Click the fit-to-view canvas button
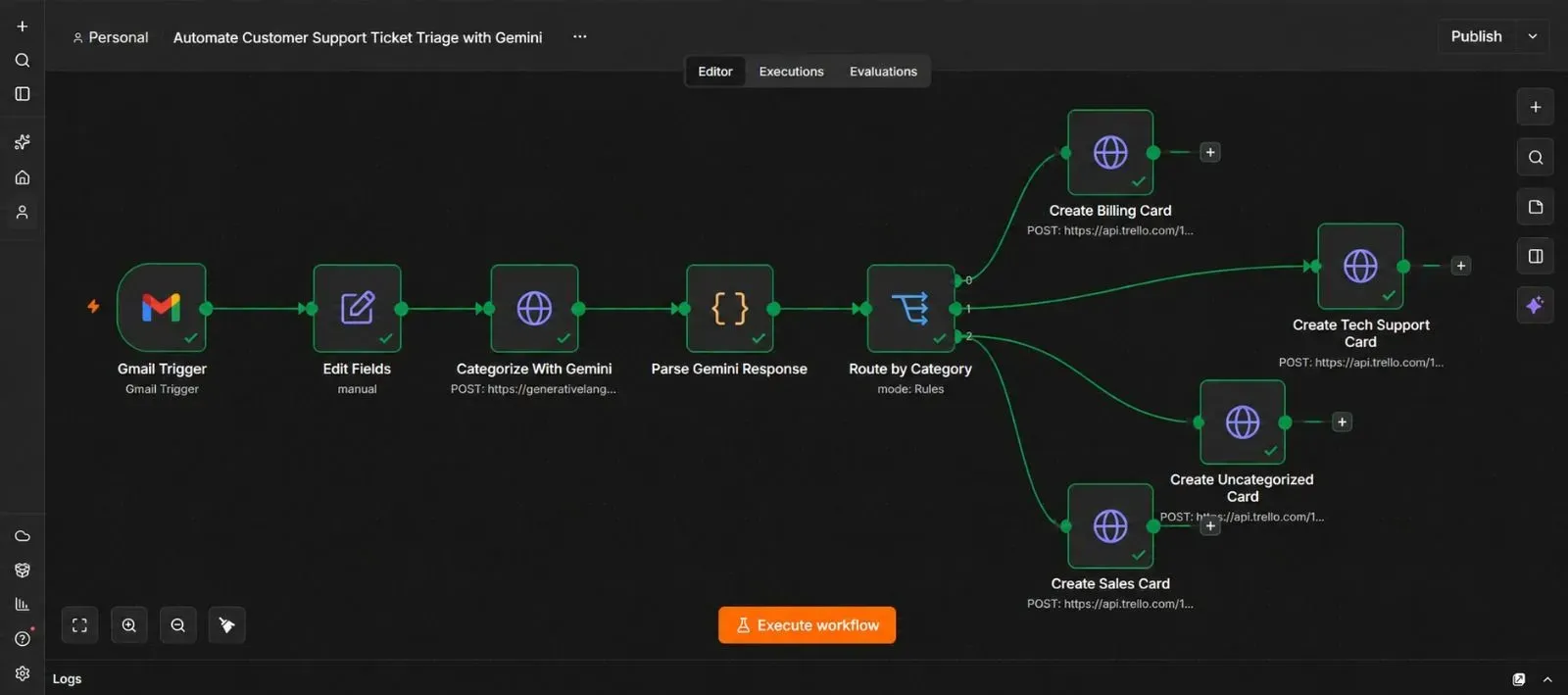Viewport: 1568px width, 695px height. 79,625
